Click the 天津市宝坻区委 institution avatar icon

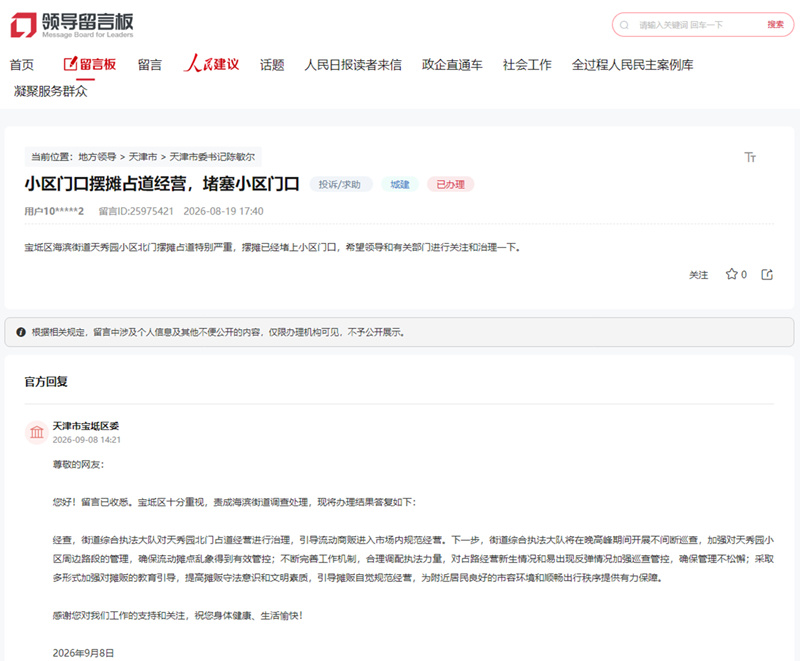click(37, 433)
